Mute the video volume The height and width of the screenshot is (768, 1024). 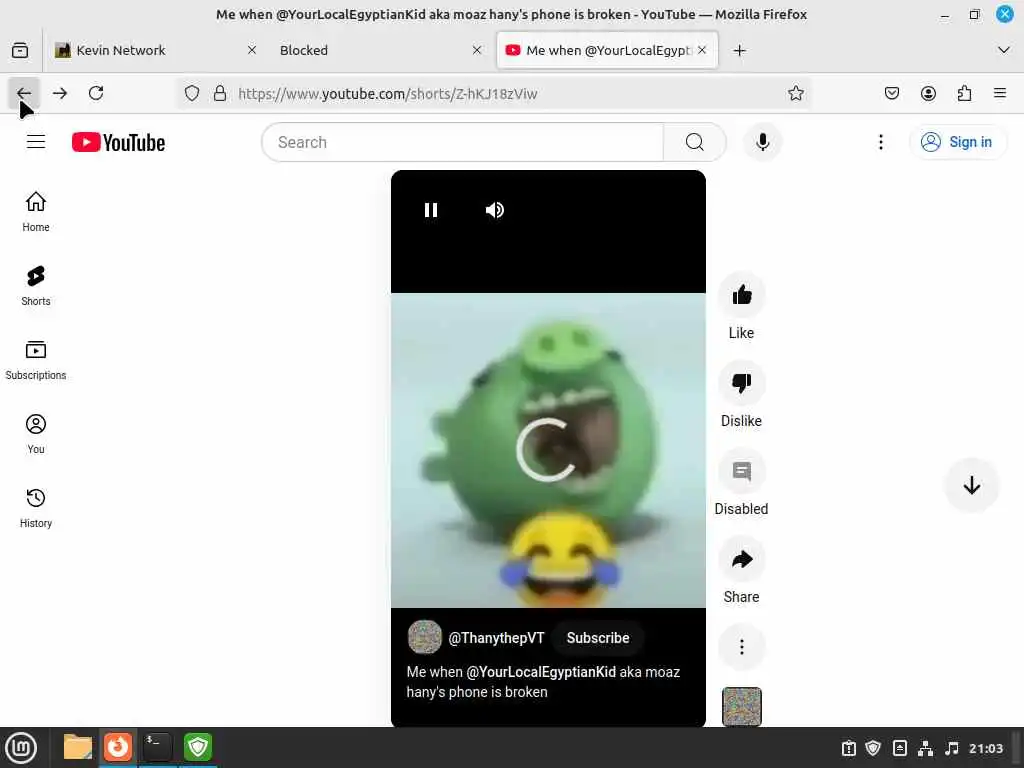pos(494,210)
